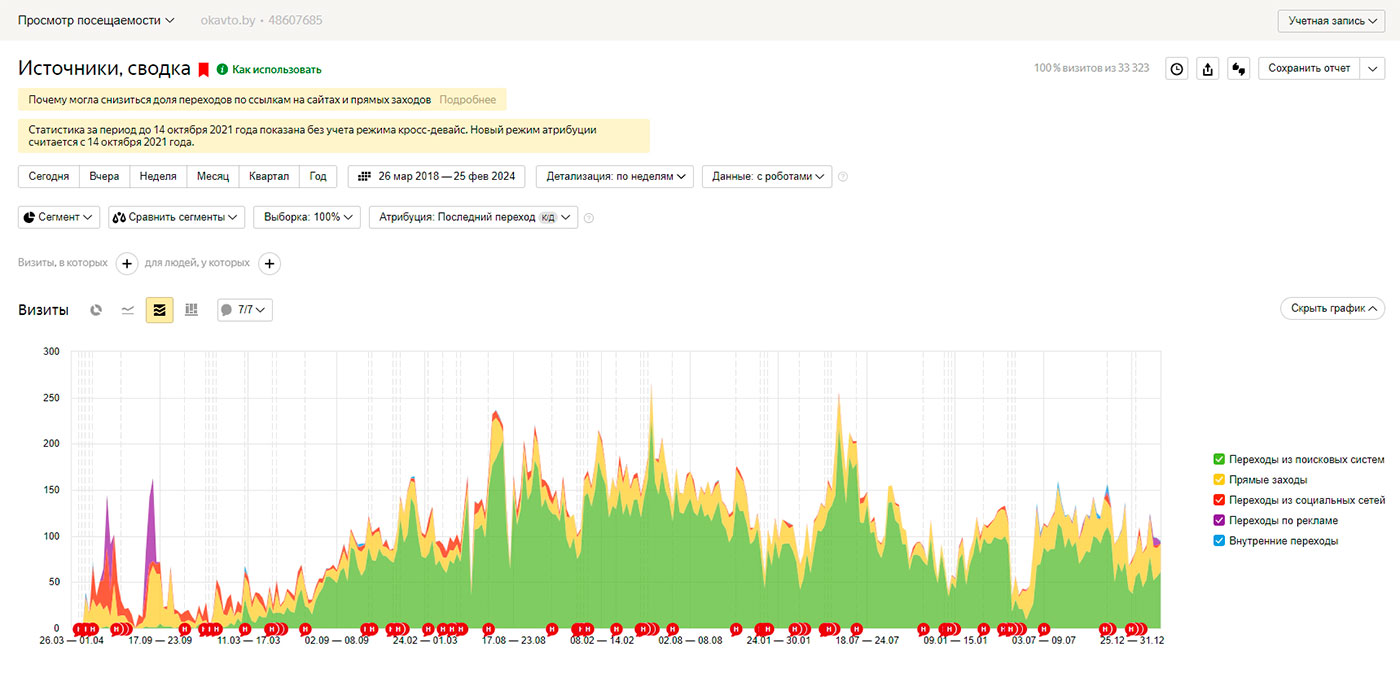Open Выборка: 100% dropdown
The height and width of the screenshot is (693, 1400).
pos(307,217)
